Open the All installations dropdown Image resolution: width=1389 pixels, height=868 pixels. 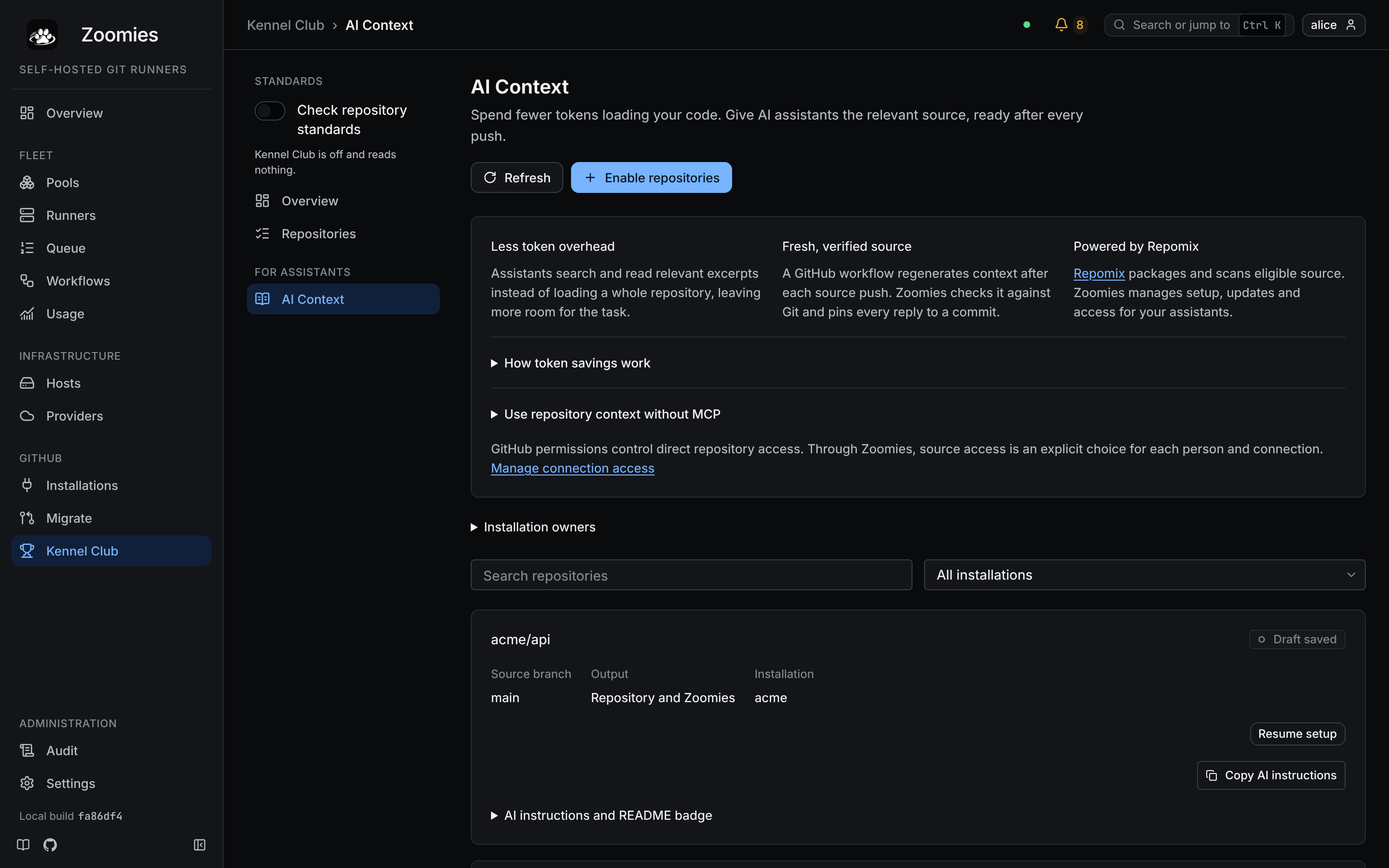pos(1144,575)
